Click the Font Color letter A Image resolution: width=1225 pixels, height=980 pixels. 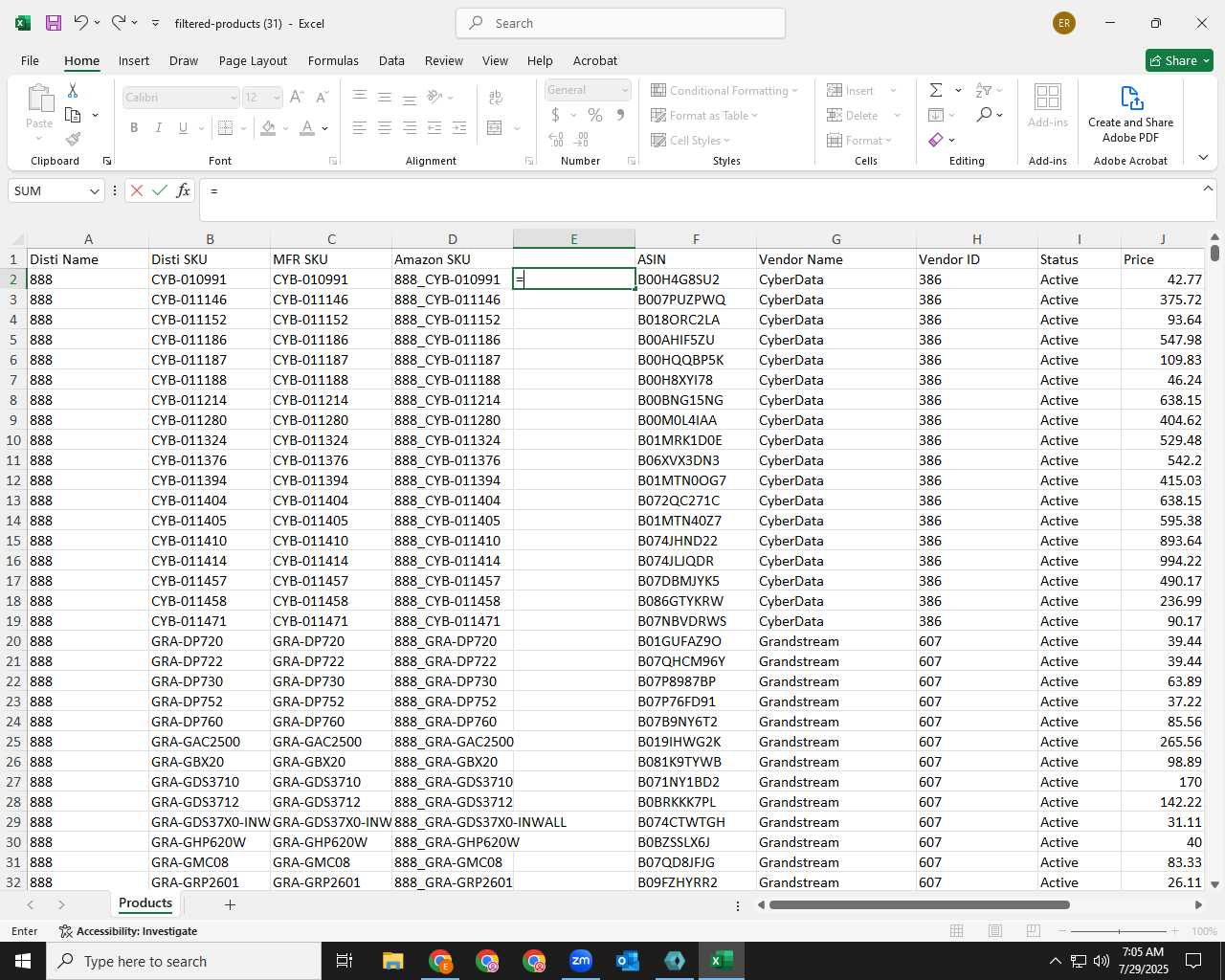[x=307, y=128]
